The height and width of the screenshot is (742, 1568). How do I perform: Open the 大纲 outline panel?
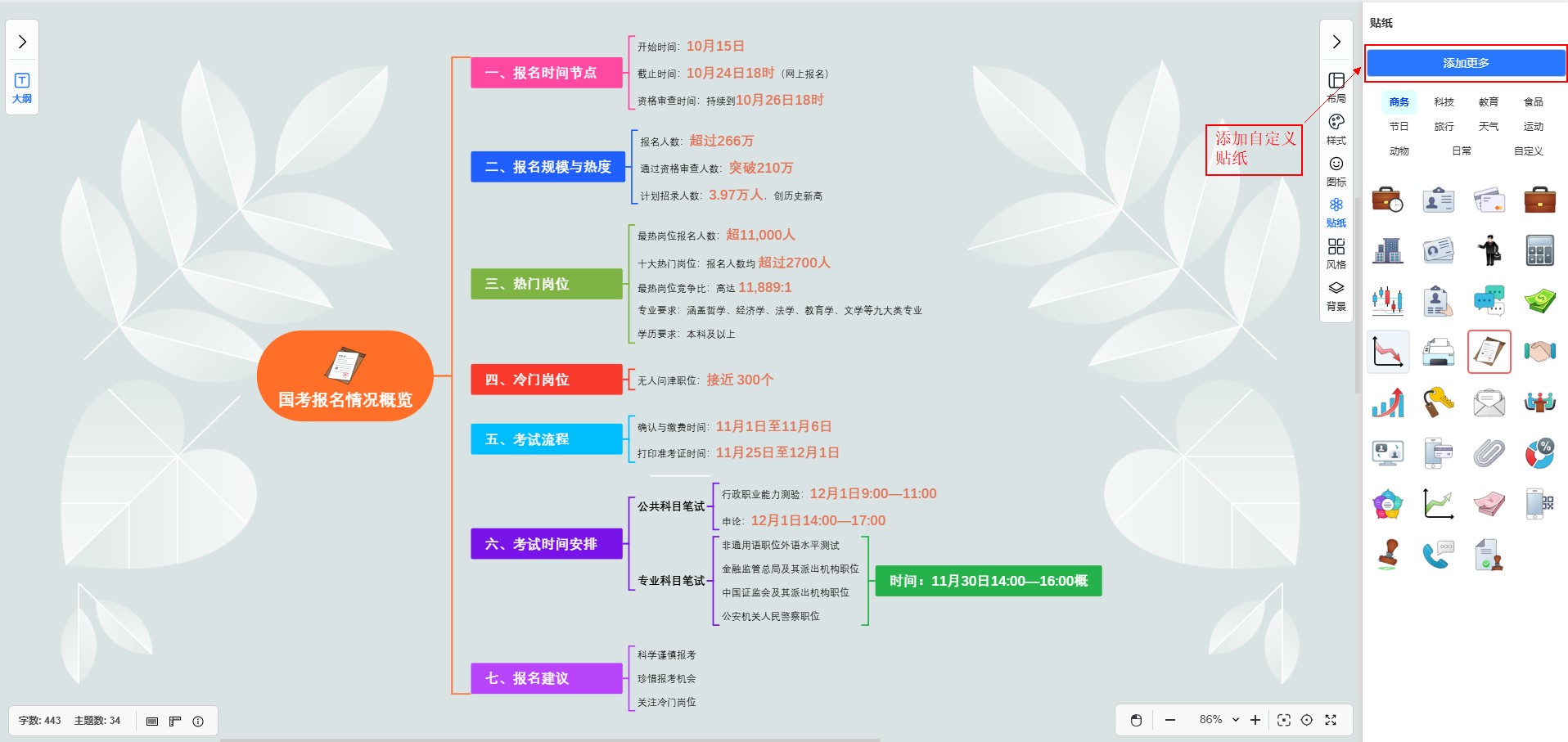22,88
